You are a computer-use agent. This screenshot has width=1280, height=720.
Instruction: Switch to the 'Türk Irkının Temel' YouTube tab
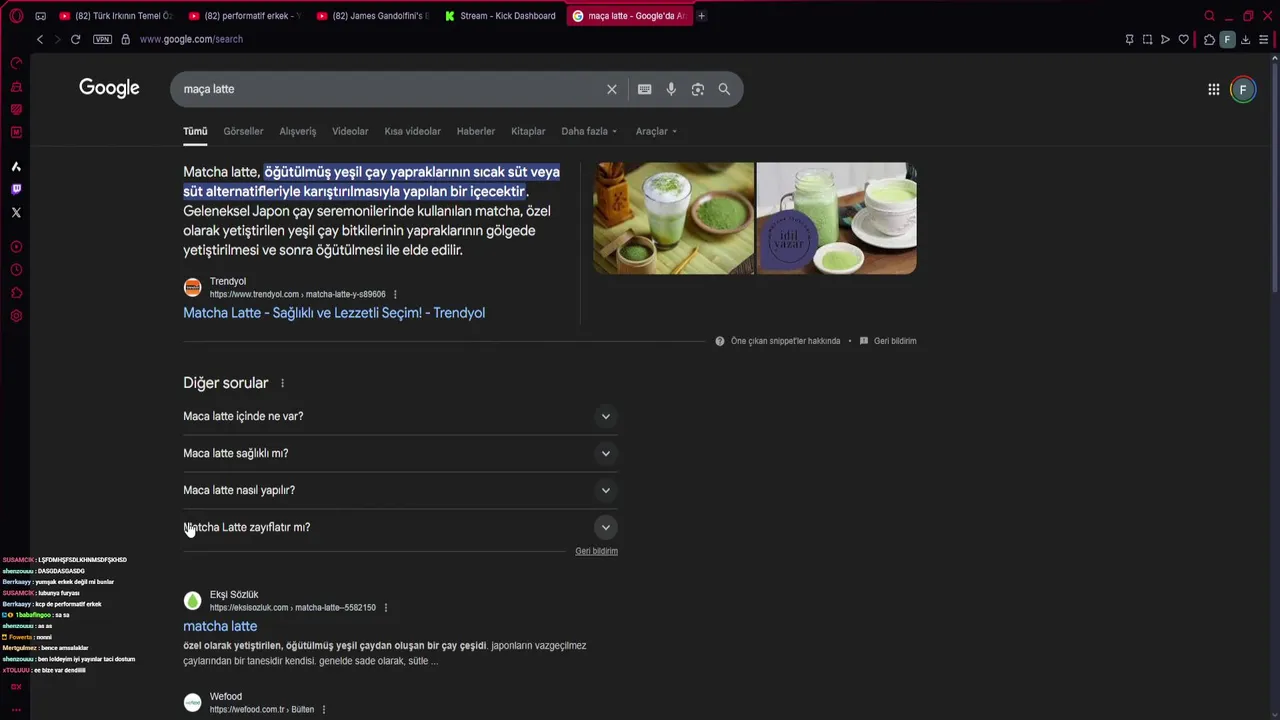pyautogui.click(x=116, y=16)
